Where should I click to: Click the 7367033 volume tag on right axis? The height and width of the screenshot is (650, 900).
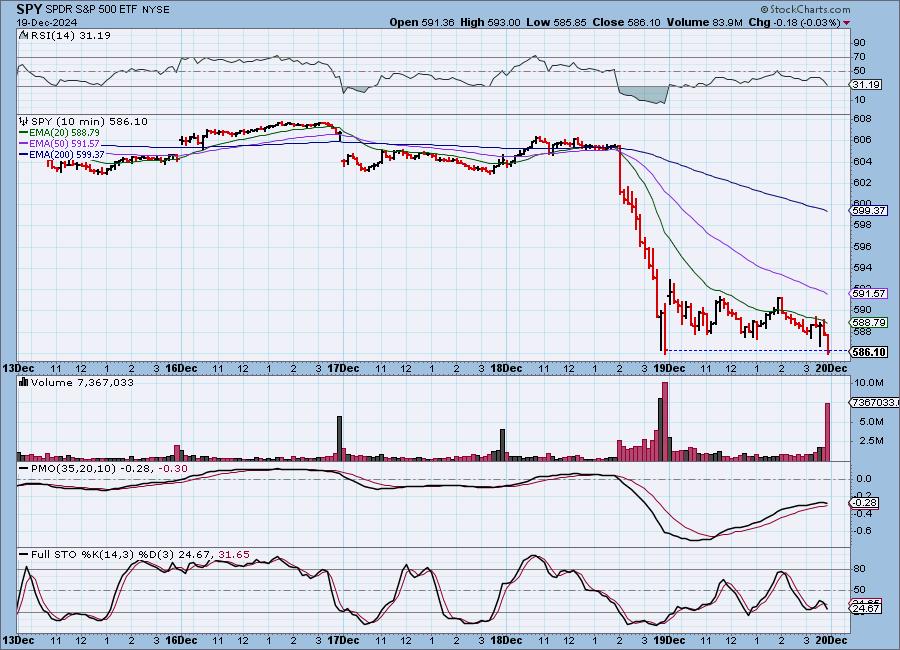[874, 403]
